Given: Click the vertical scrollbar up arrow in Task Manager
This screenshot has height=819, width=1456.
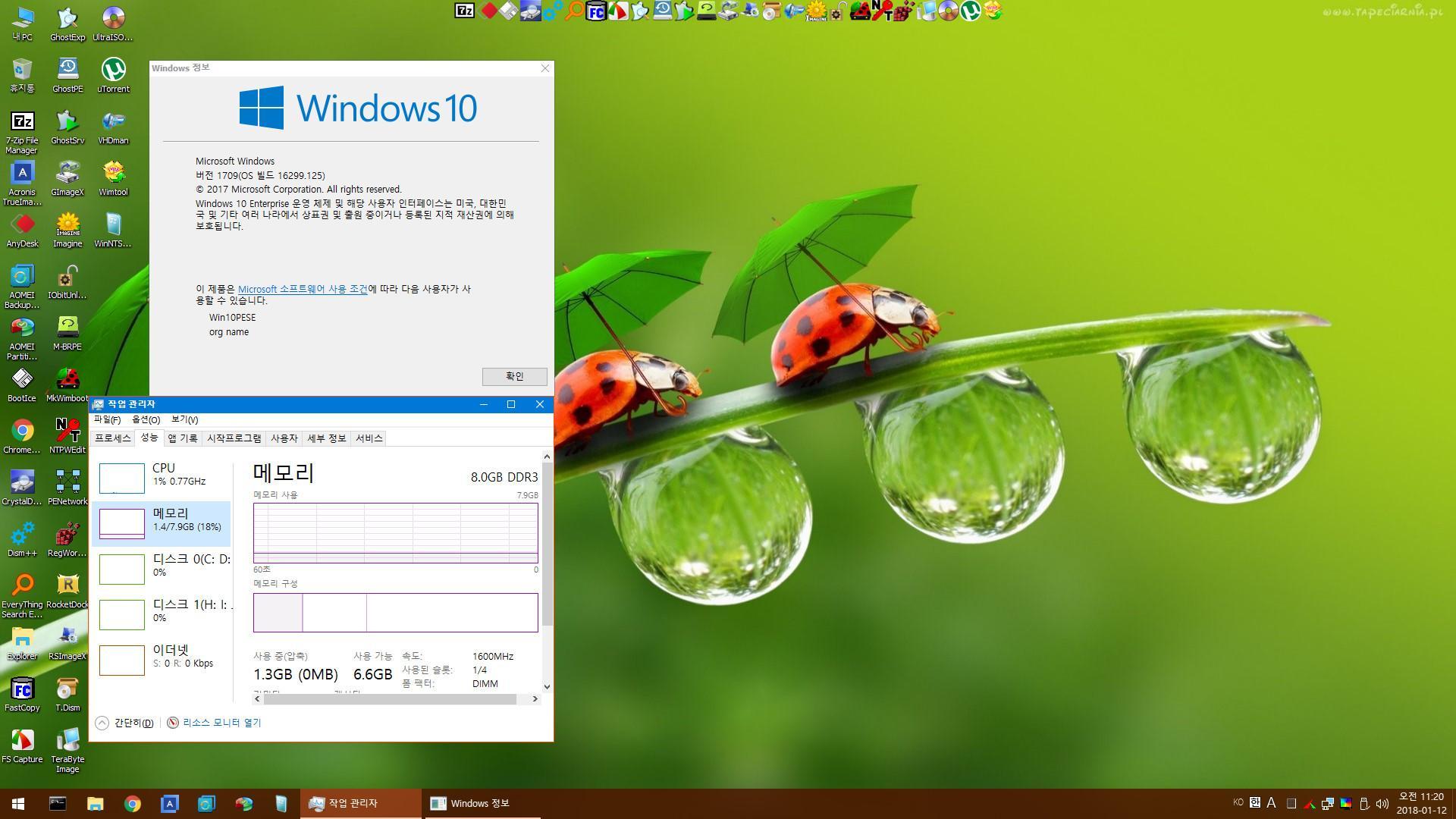Looking at the screenshot, I should [547, 457].
